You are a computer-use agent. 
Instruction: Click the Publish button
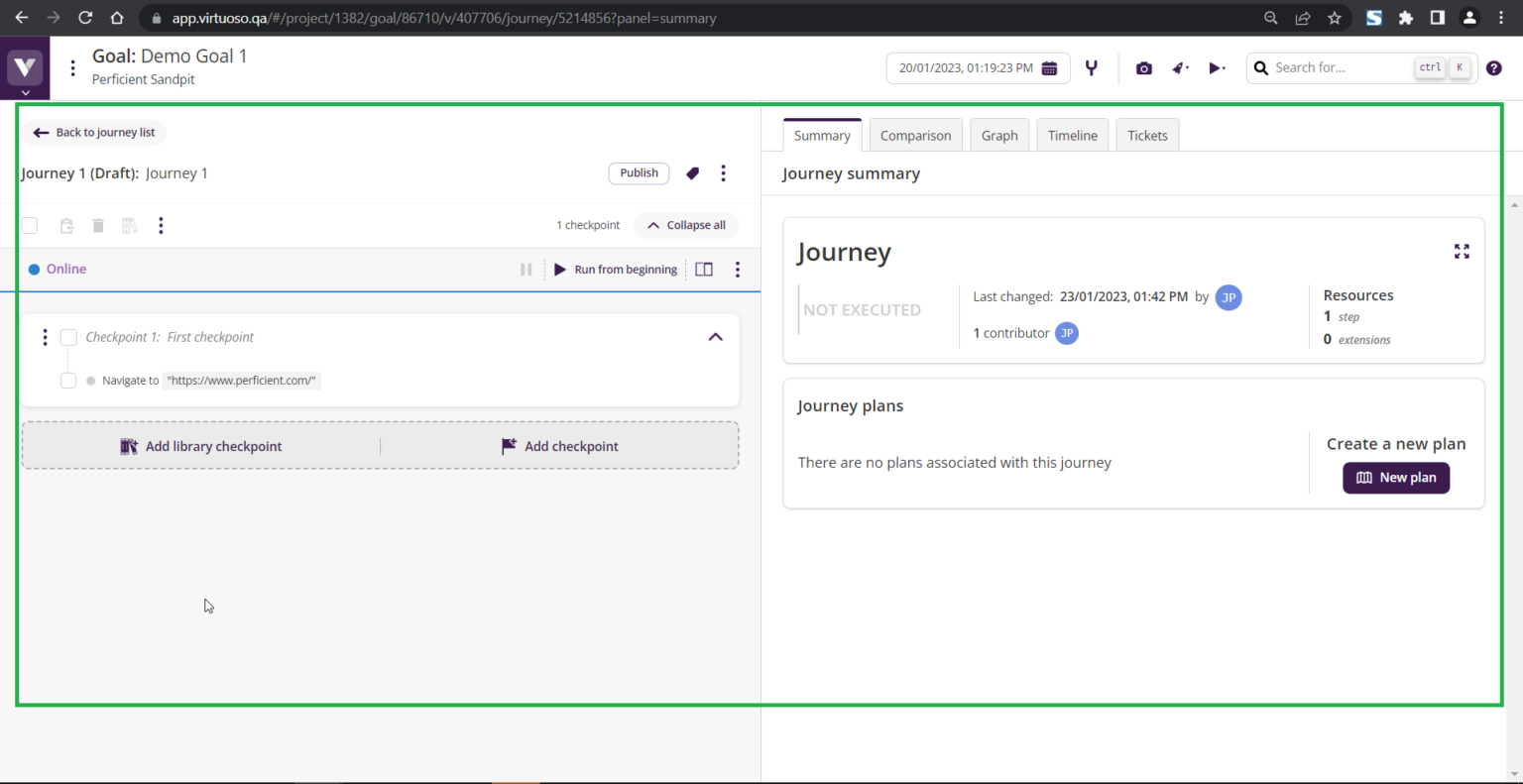click(x=639, y=173)
